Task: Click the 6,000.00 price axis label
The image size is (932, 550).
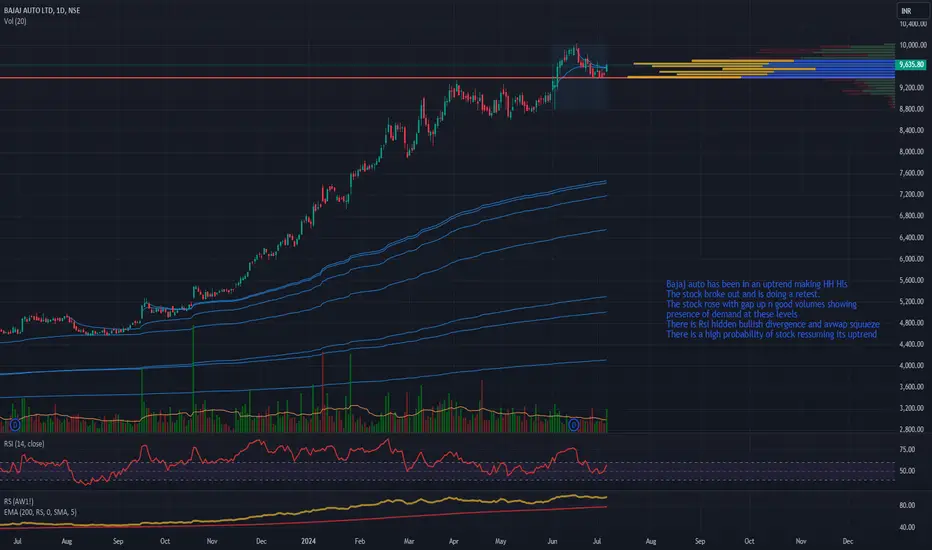Action: (912, 259)
